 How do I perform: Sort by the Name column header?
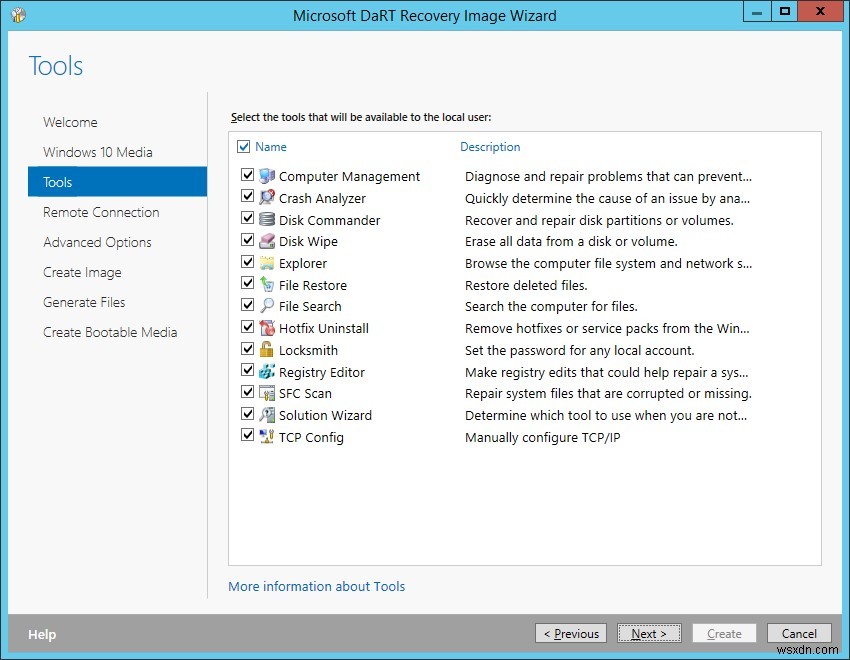tap(271, 147)
